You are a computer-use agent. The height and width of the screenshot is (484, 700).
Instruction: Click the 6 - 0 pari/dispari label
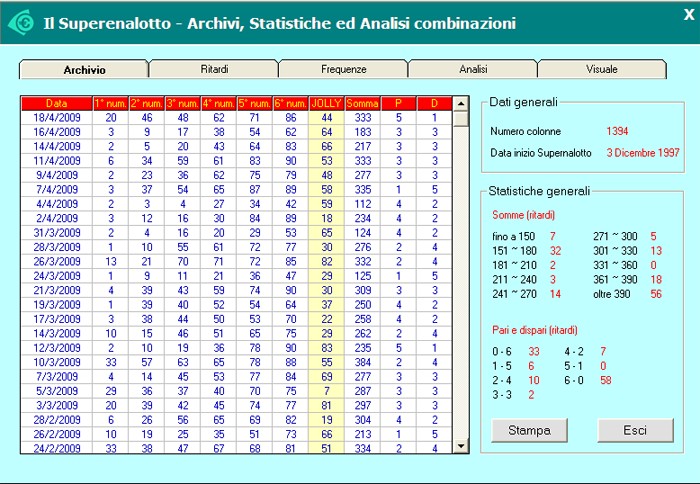(x=574, y=380)
